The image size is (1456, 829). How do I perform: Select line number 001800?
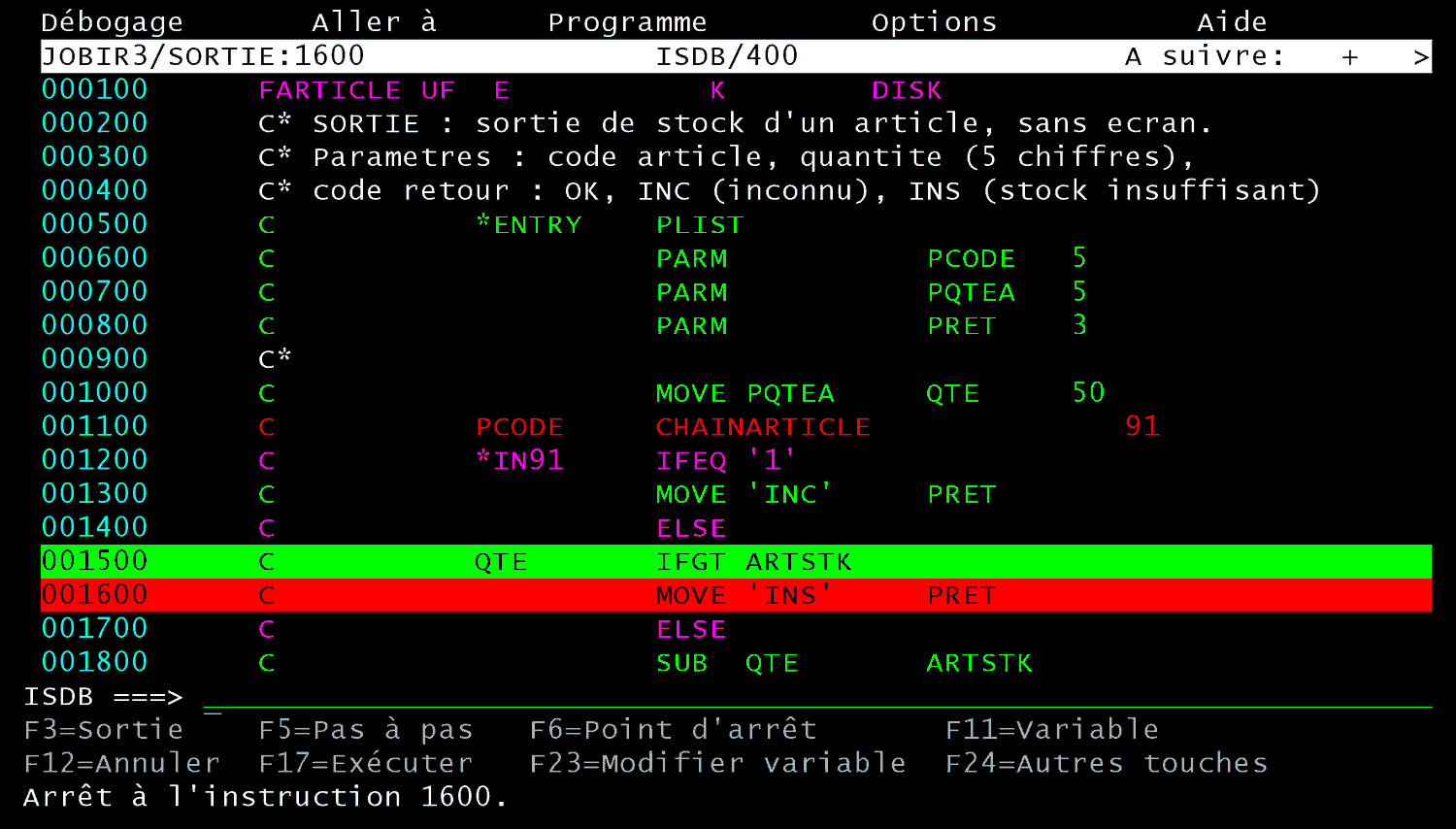pos(94,663)
